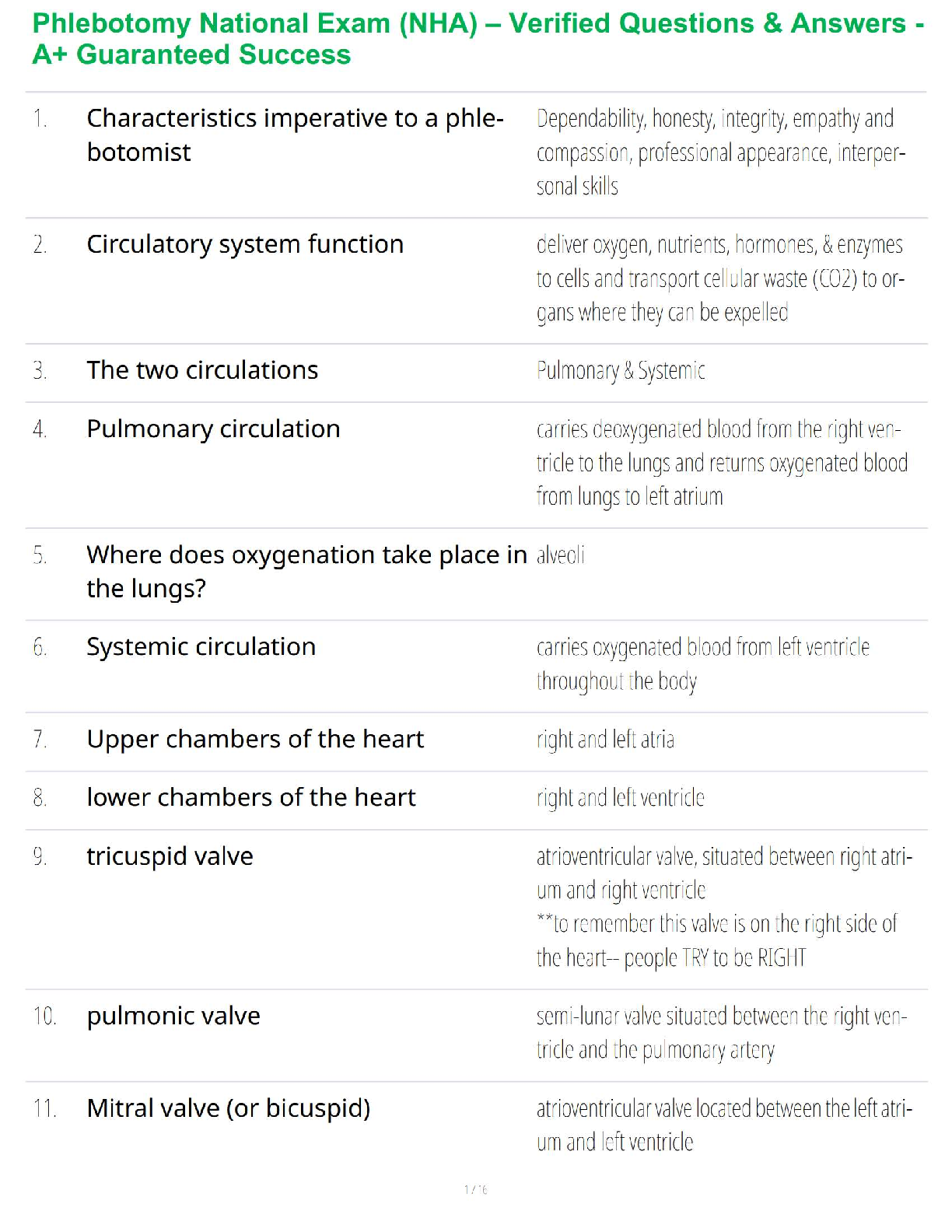Click 'Upper chambers of the heart' term

[255, 739]
